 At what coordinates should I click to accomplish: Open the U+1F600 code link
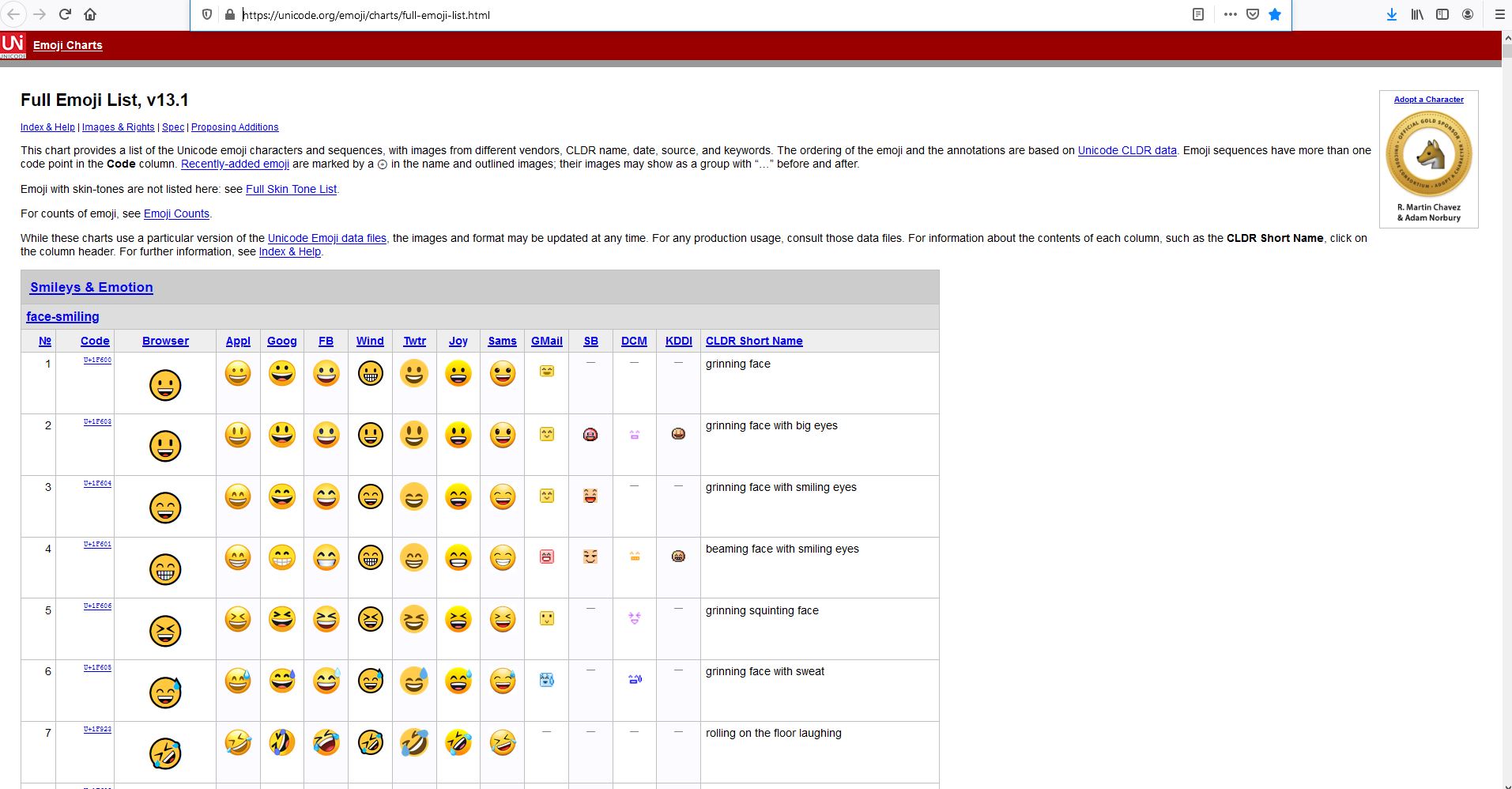coord(97,360)
